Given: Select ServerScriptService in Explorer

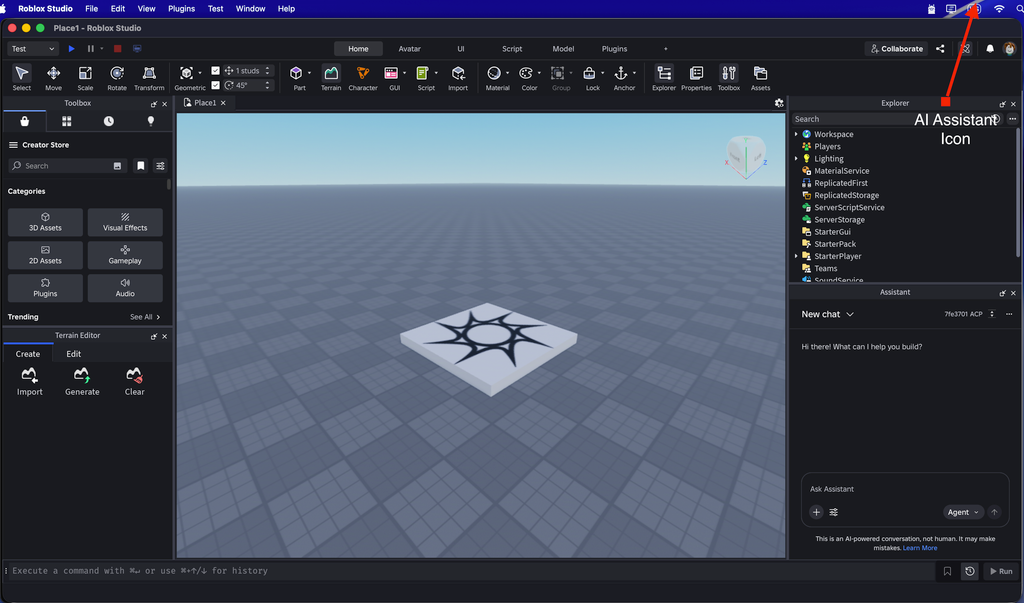Looking at the screenshot, I should [849, 208].
